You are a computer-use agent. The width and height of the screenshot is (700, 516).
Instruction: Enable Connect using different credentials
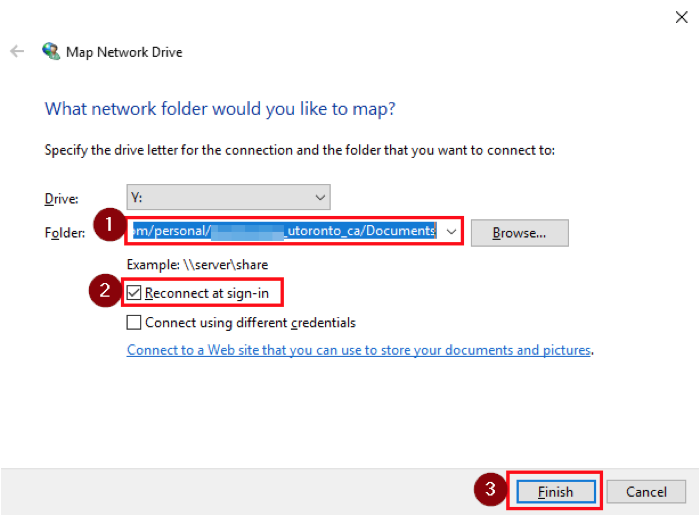[134, 322]
